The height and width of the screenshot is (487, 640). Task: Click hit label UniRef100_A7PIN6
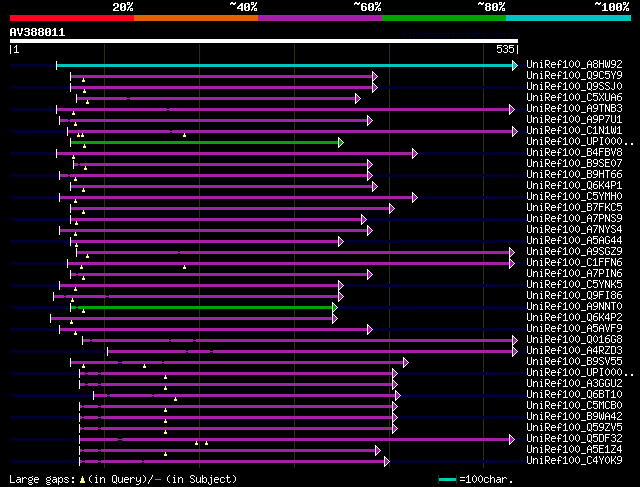tap(574, 273)
